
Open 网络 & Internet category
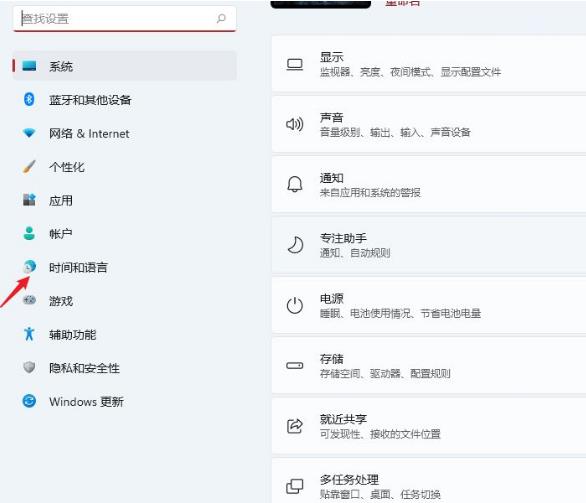click(124, 133)
